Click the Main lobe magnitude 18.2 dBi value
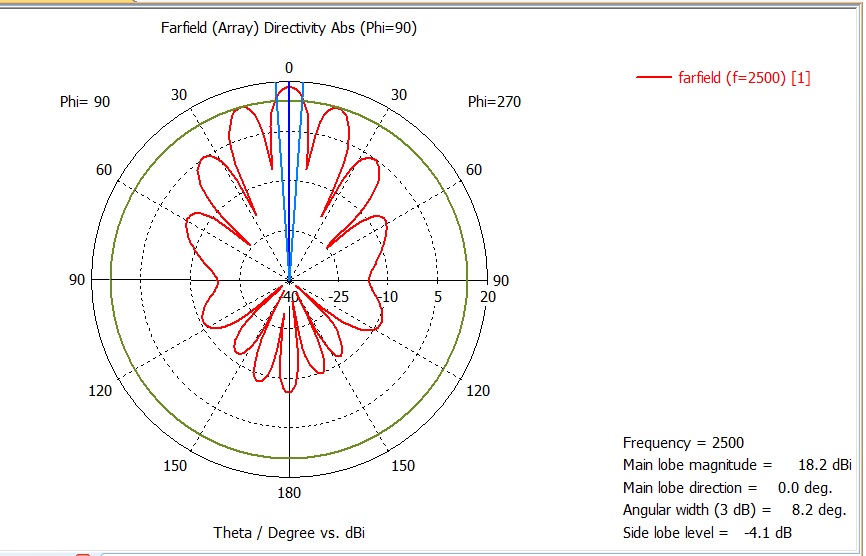866x556 pixels. coord(825,465)
